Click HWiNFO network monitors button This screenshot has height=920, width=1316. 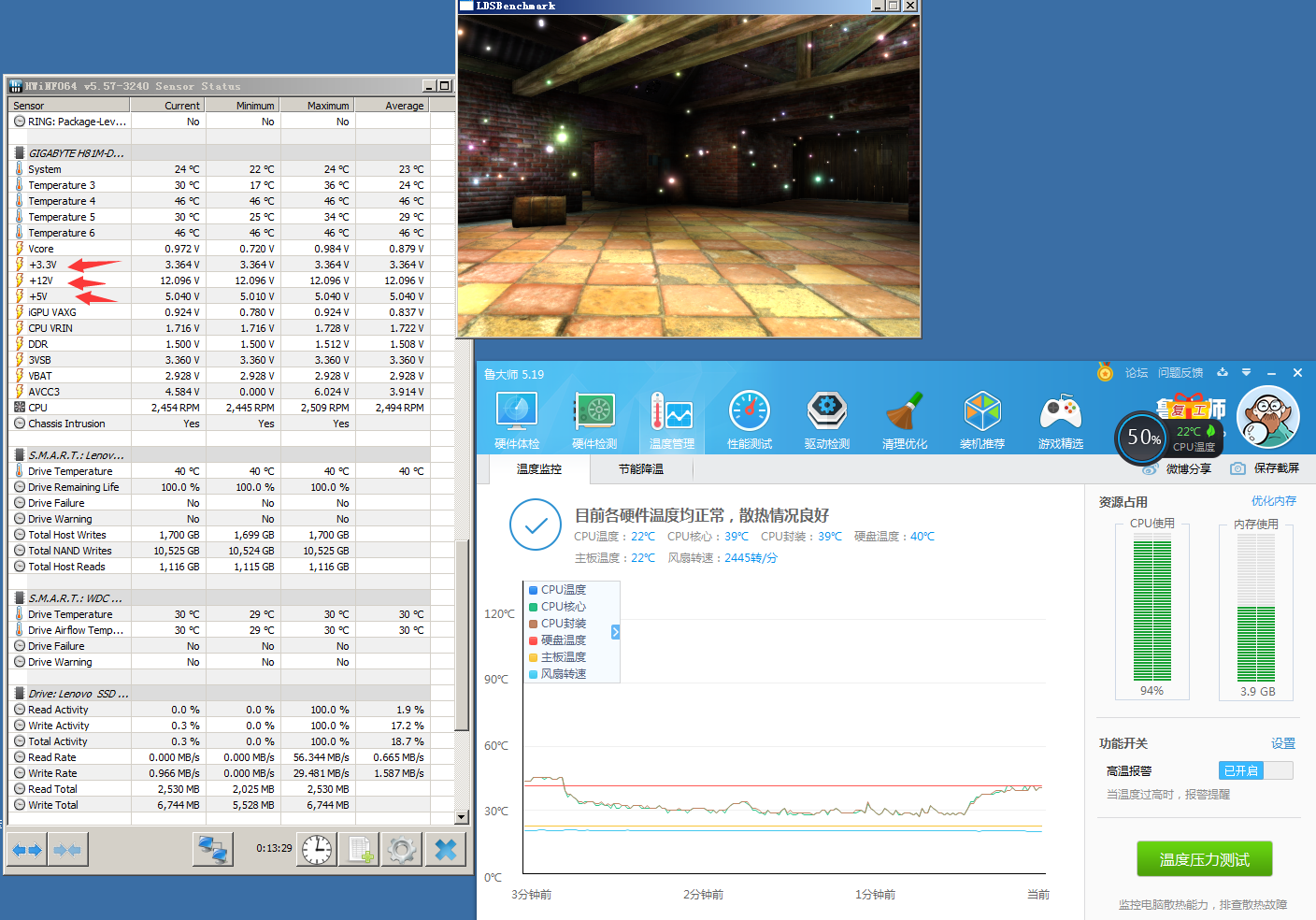pos(212,850)
